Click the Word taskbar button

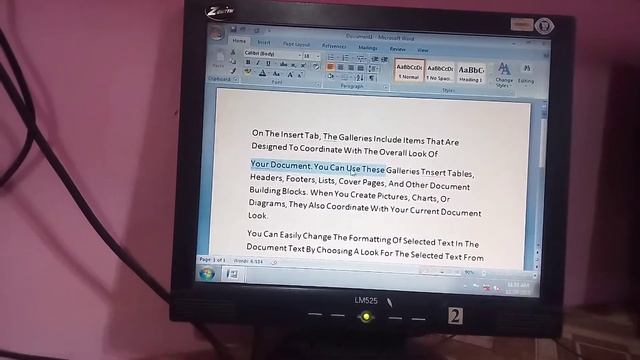coord(233,274)
